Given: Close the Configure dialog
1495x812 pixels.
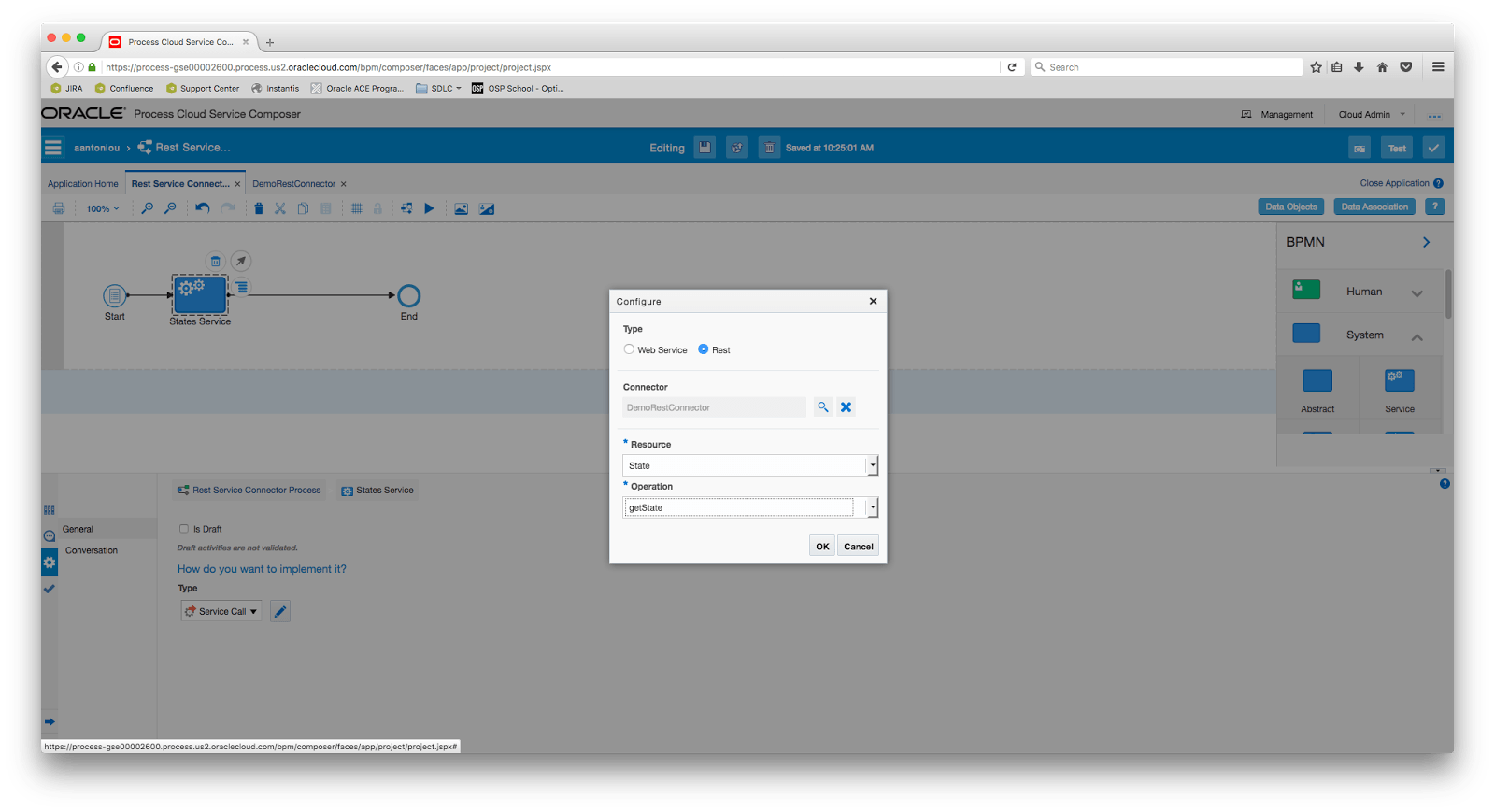Looking at the screenshot, I should tap(873, 301).
